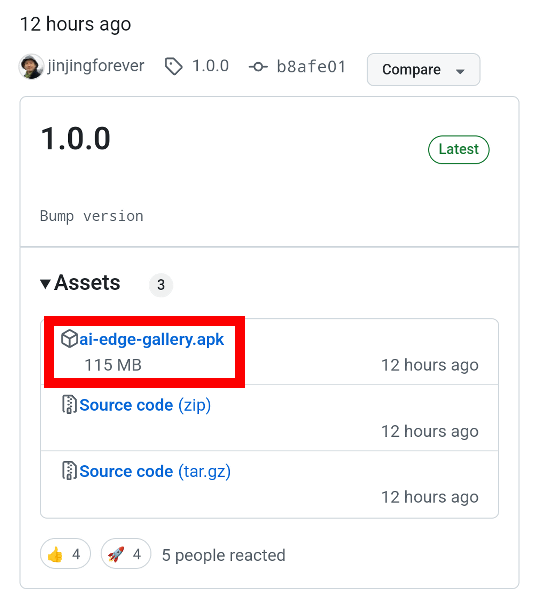Open jinjingforever's avatar image
The width and height of the screenshot is (539, 609).
click(31, 66)
